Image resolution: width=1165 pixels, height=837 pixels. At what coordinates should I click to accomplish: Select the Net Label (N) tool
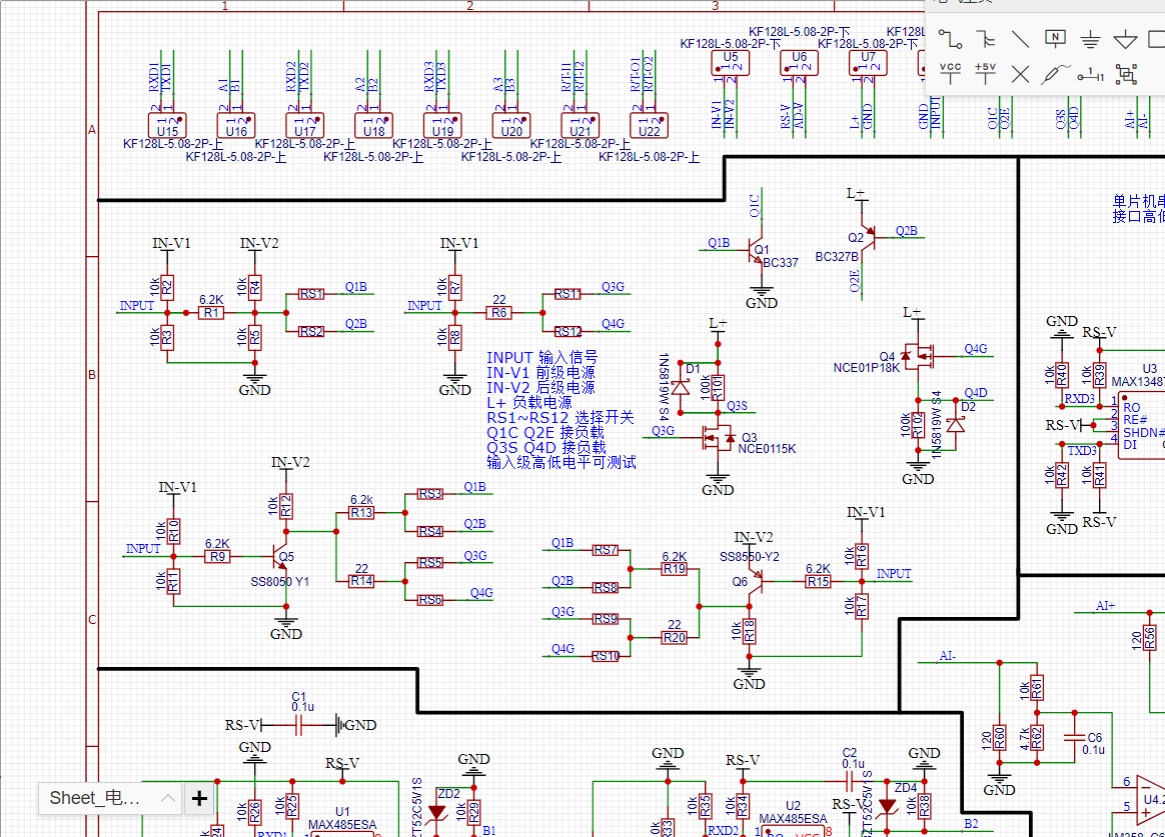tap(1055, 39)
